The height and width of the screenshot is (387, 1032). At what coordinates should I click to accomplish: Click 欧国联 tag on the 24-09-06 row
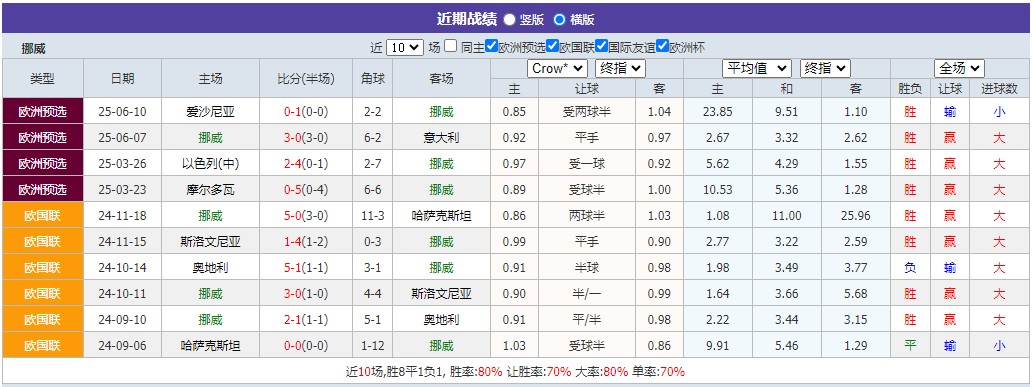(x=43, y=346)
